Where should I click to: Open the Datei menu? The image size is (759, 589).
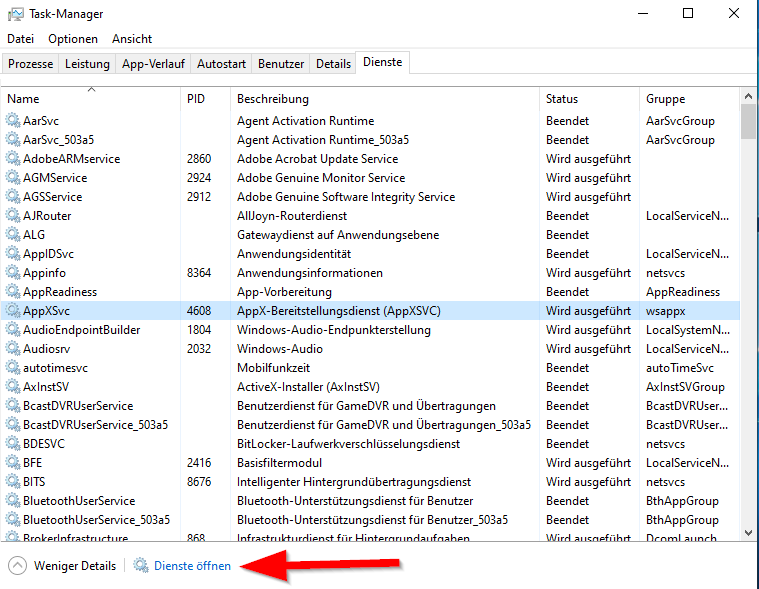20,39
